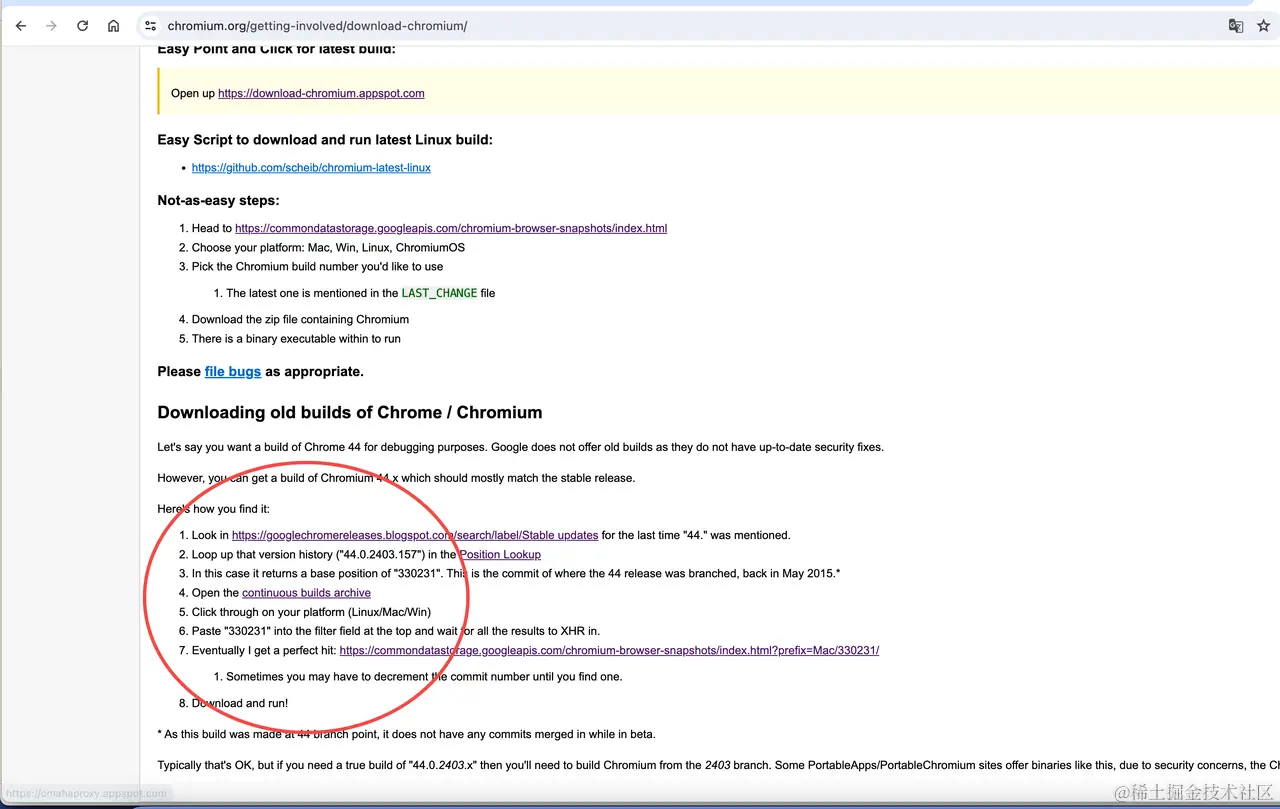Click the 'Easy Point and Click for latest build:' heading
The image size is (1280, 809).
(276, 48)
